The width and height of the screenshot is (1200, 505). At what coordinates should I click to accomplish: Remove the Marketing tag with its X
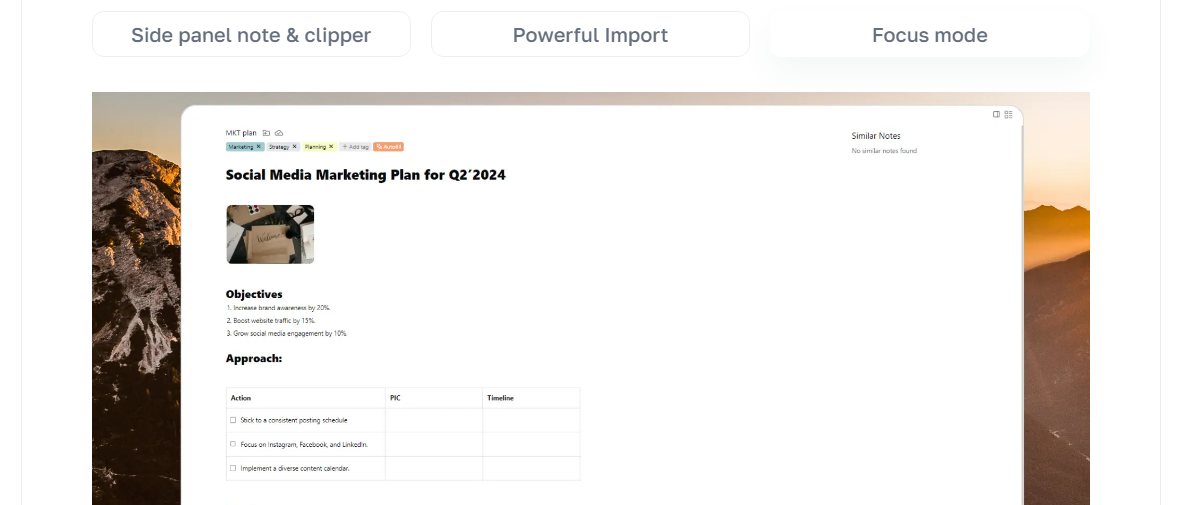[x=259, y=146]
